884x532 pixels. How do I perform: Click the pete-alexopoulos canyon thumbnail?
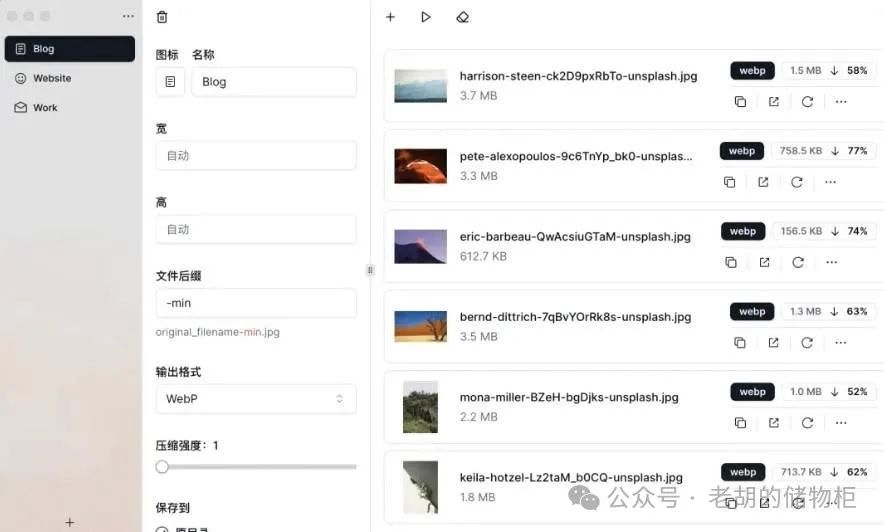(x=420, y=166)
